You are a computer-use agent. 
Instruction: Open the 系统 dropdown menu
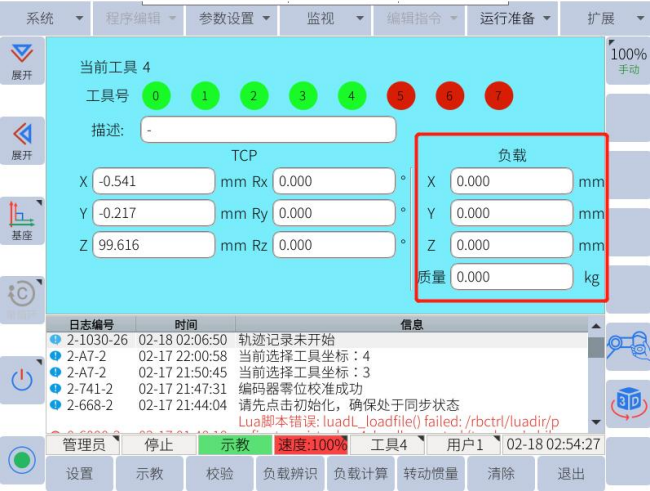coord(45,18)
